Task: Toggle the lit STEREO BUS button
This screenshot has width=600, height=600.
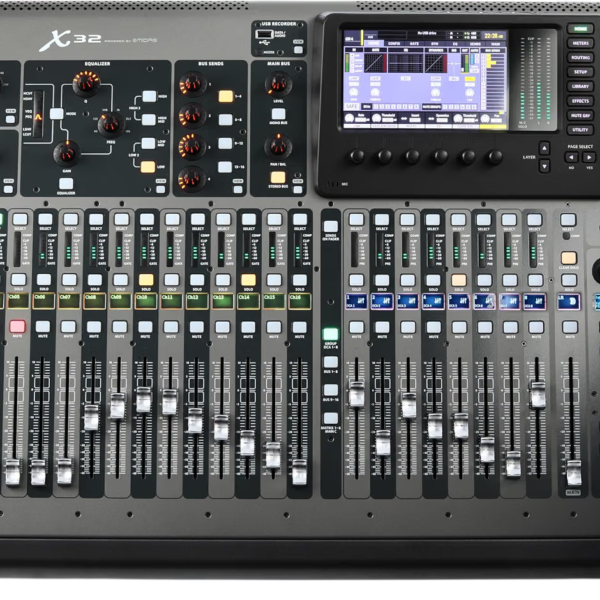Action: (278, 177)
